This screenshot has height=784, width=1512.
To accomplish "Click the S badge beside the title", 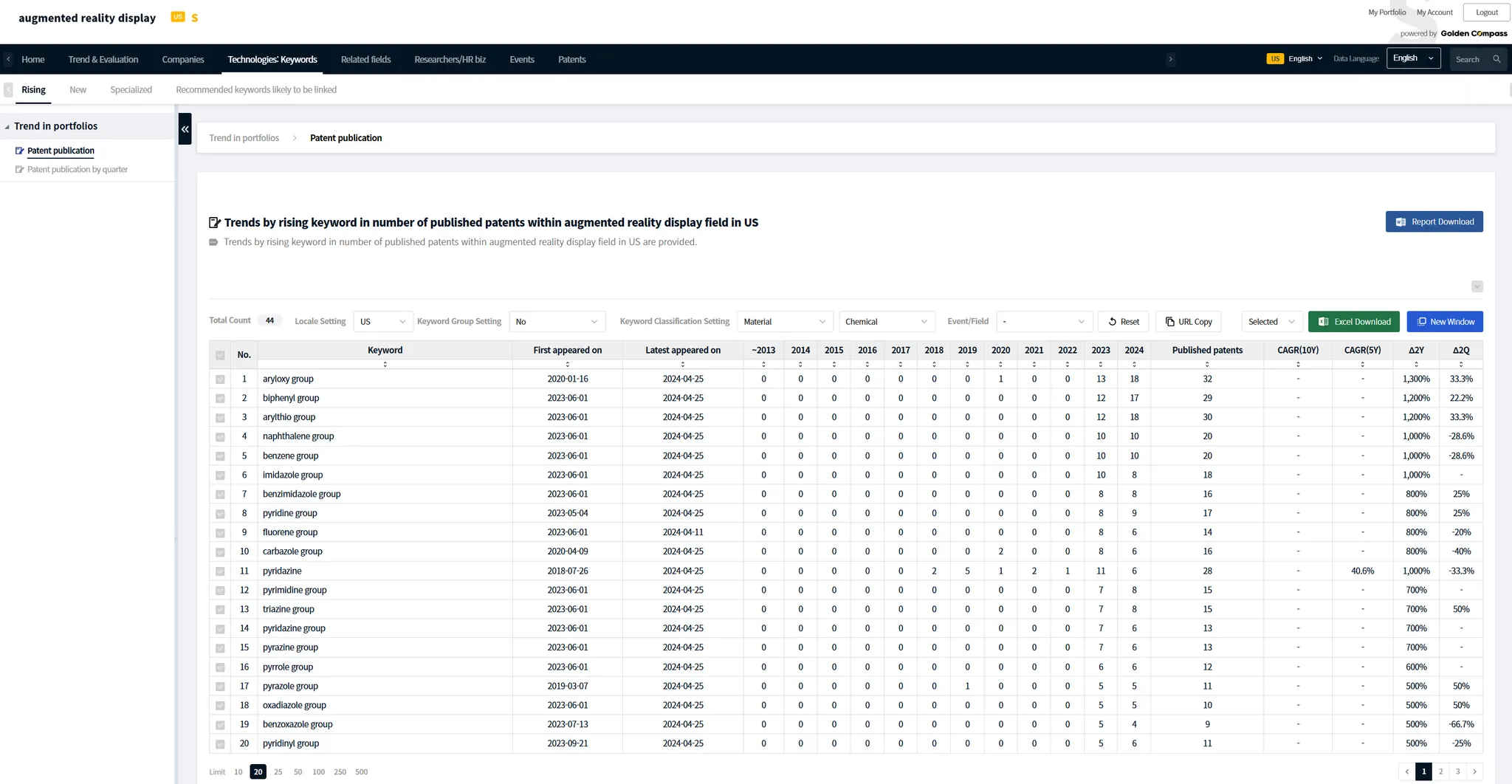I will coord(195,18).
